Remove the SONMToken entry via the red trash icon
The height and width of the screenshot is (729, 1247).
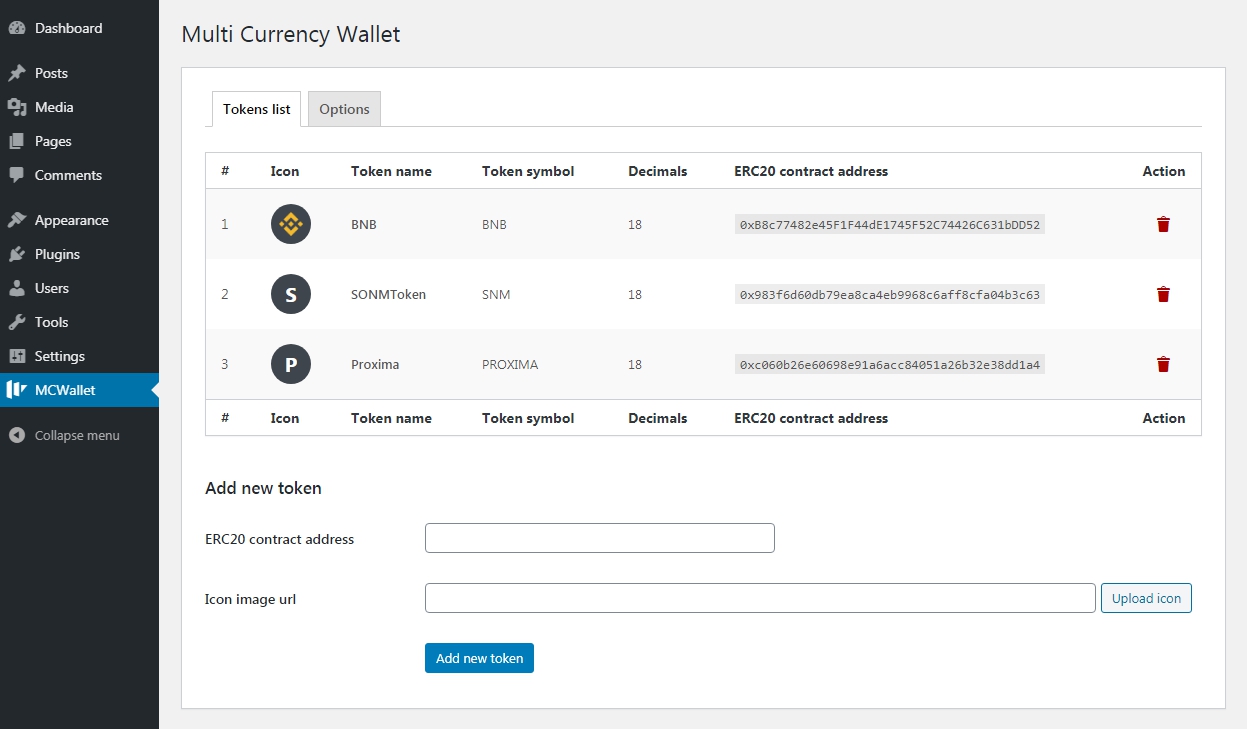1162,294
